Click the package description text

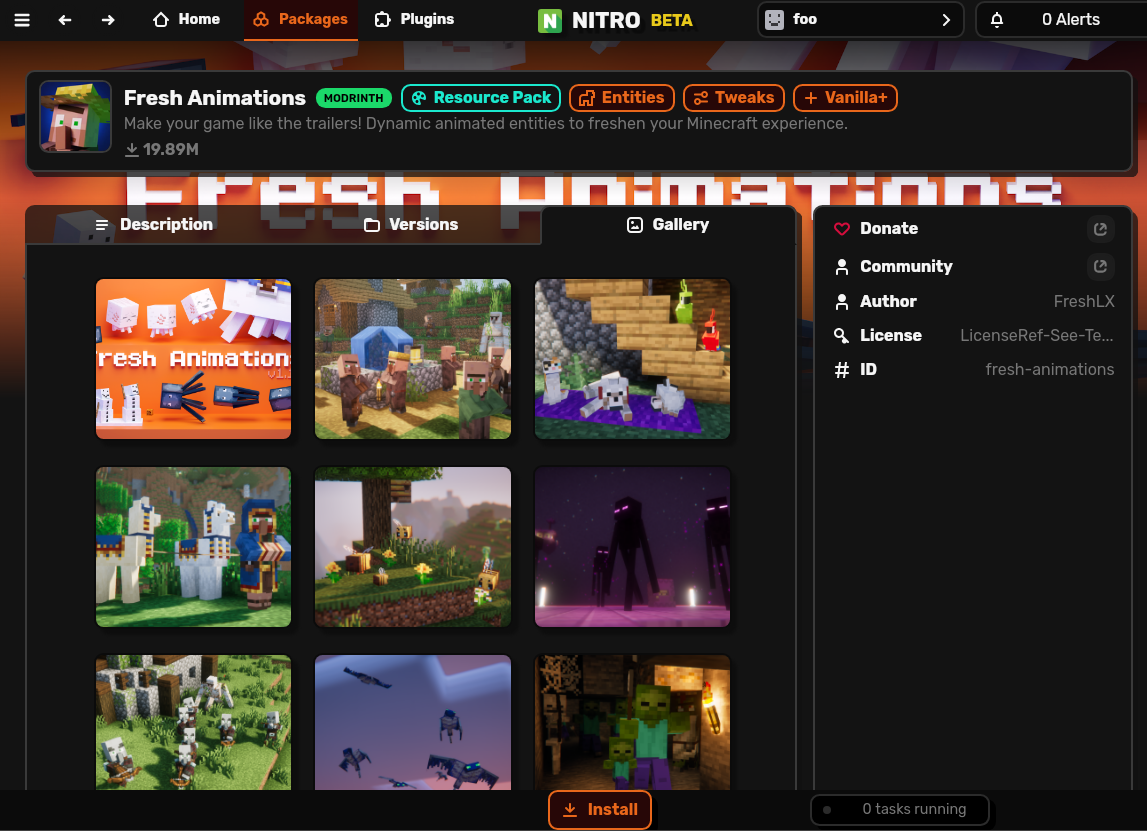486,124
